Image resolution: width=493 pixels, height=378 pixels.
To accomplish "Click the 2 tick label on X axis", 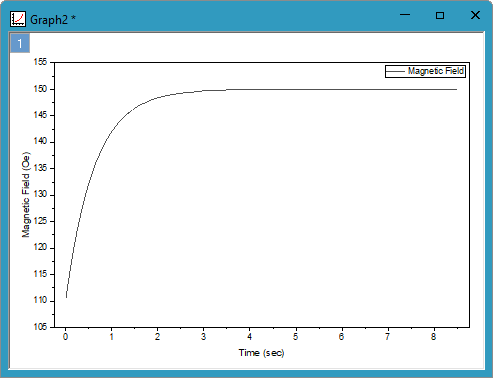I will tap(157, 337).
